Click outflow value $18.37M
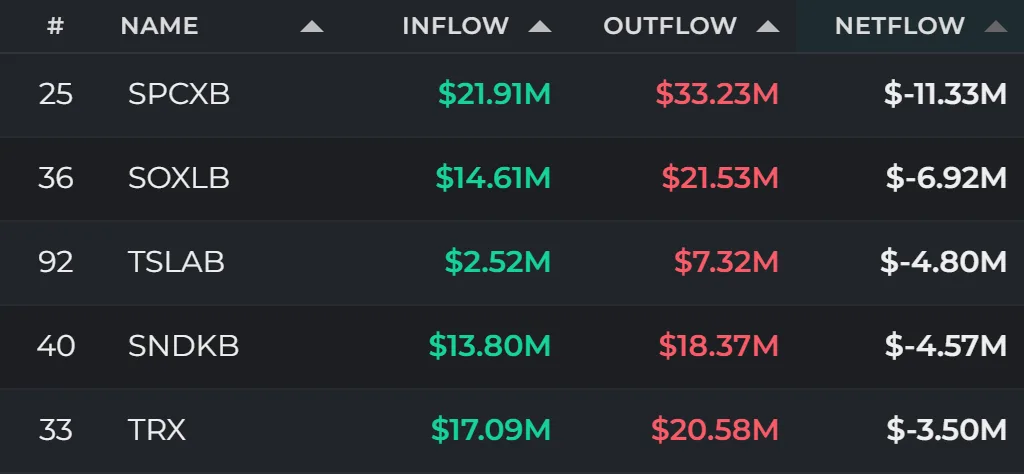 click(x=719, y=346)
